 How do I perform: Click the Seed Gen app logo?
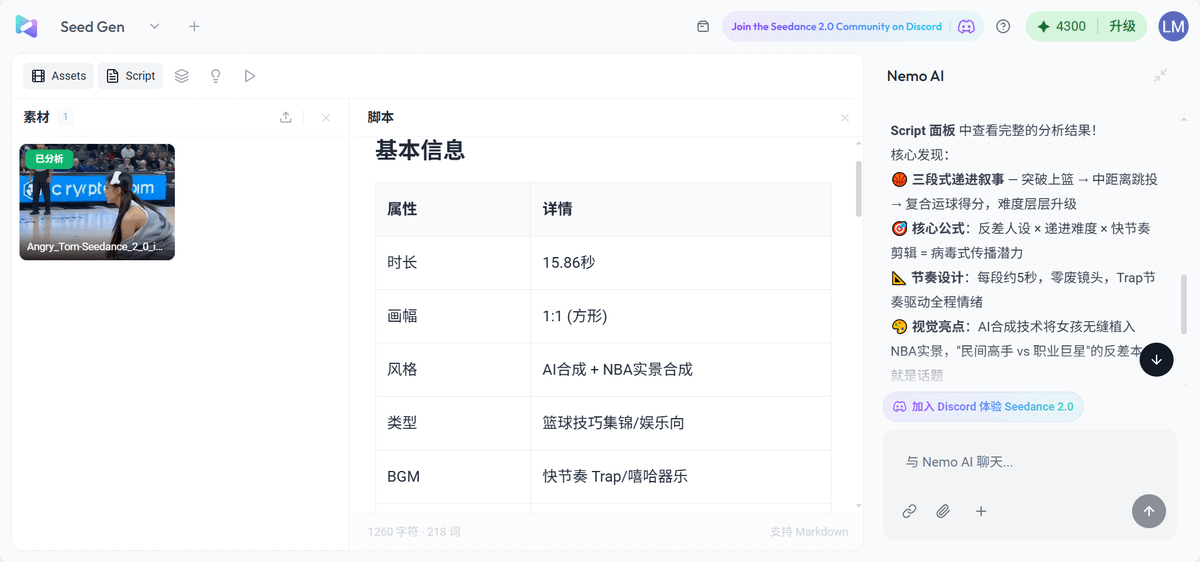point(26,27)
